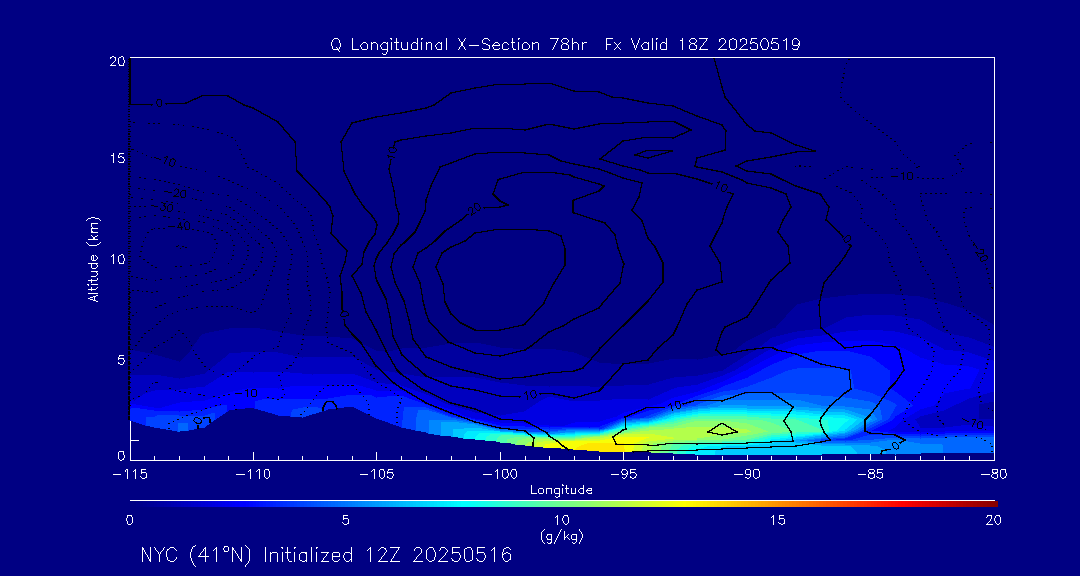Click the -40 dotted contour label

pyautogui.click(x=178, y=226)
